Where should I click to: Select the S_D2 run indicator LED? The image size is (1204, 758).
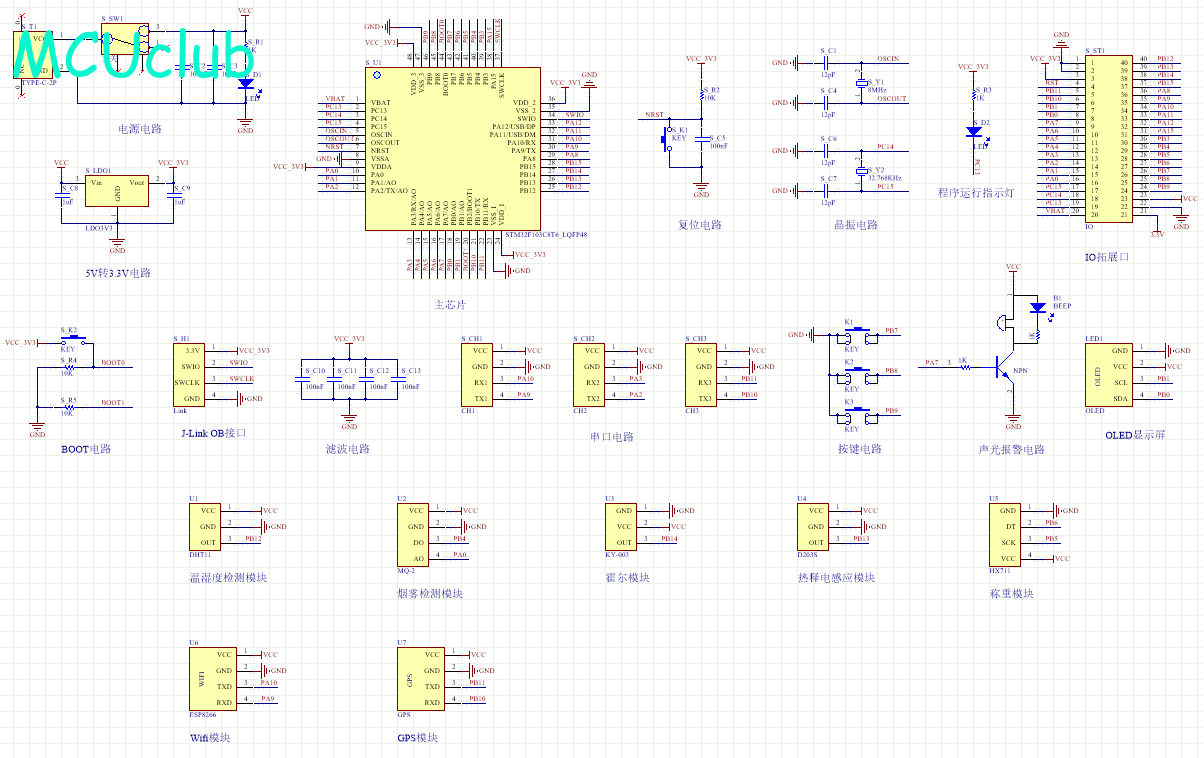(975, 131)
